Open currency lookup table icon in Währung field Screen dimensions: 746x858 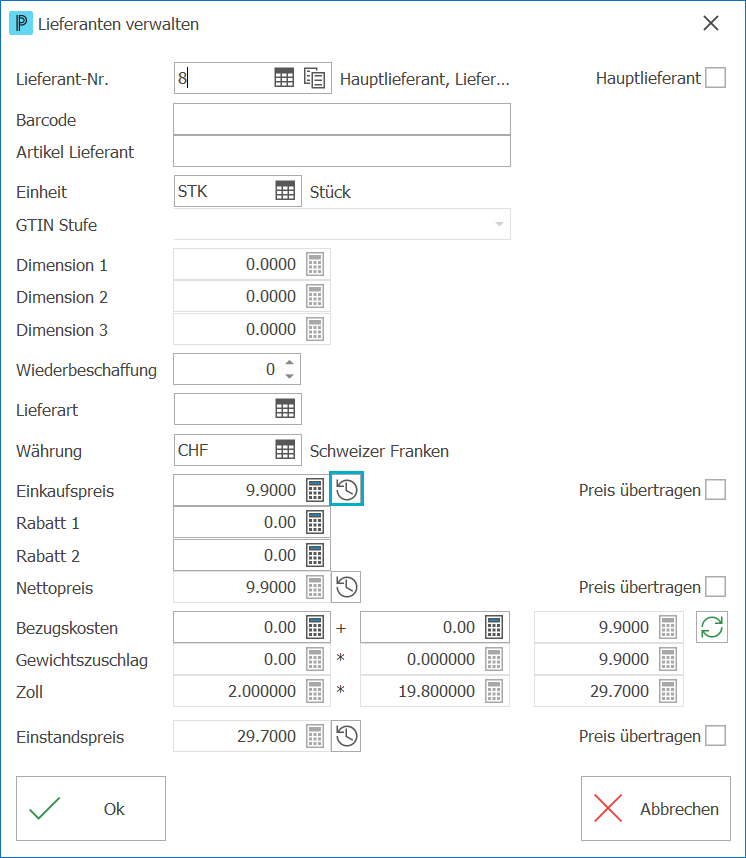tap(285, 450)
